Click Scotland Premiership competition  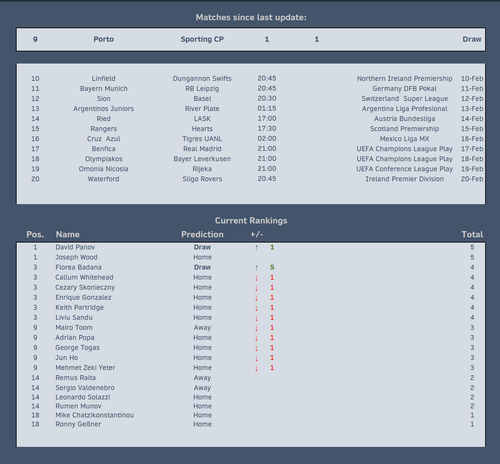(x=404, y=129)
